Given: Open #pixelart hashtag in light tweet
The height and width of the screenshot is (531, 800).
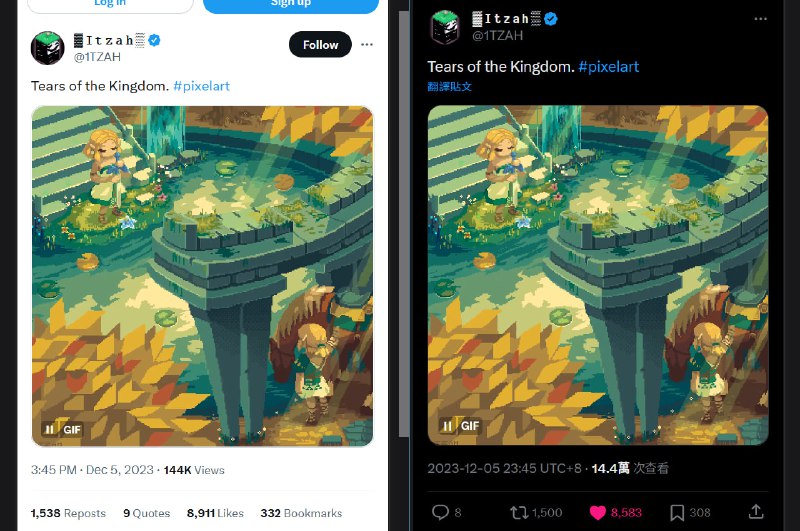Looking at the screenshot, I should point(202,86).
